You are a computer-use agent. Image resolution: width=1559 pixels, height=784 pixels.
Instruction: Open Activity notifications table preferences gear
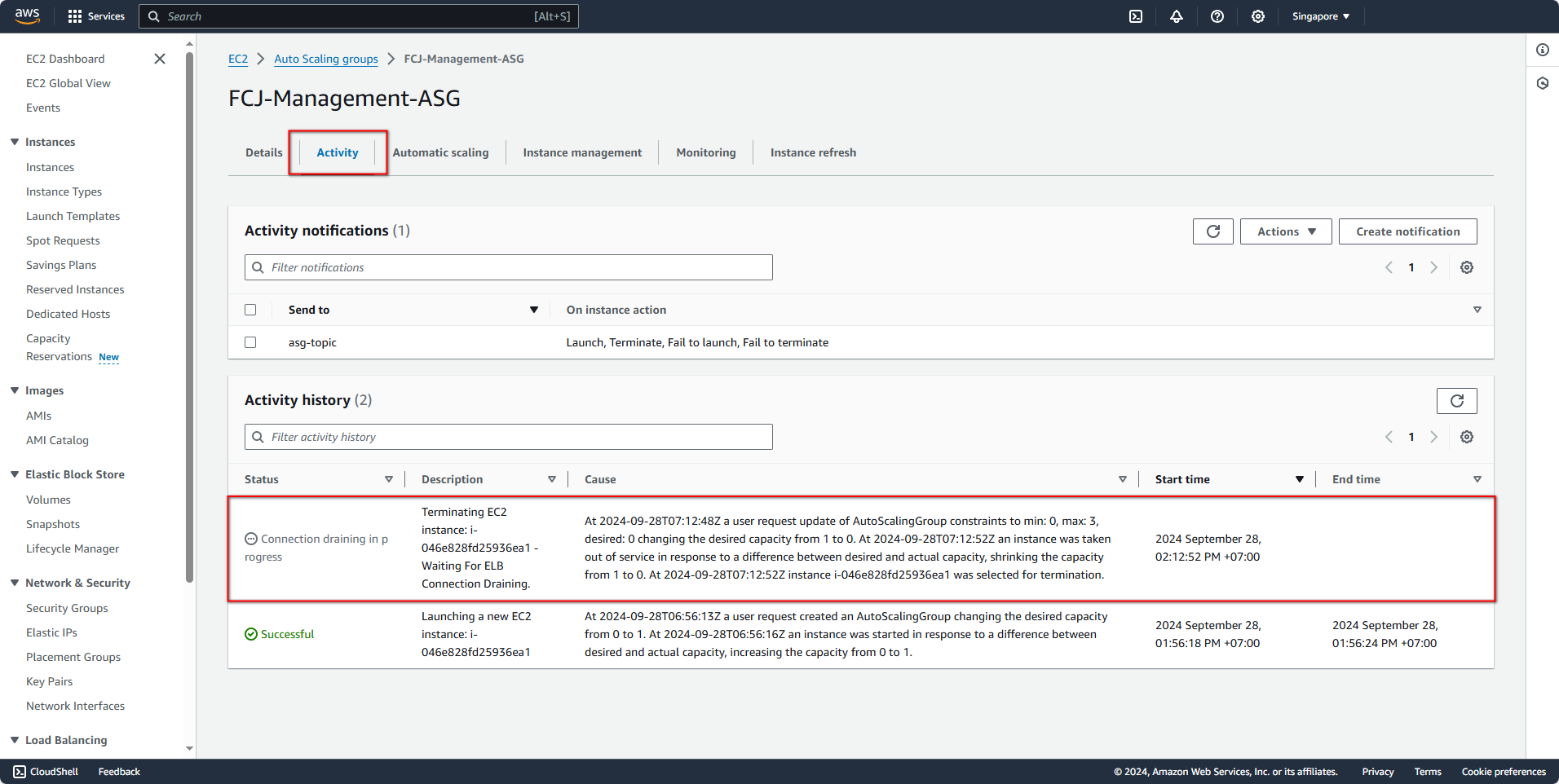(x=1467, y=267)
